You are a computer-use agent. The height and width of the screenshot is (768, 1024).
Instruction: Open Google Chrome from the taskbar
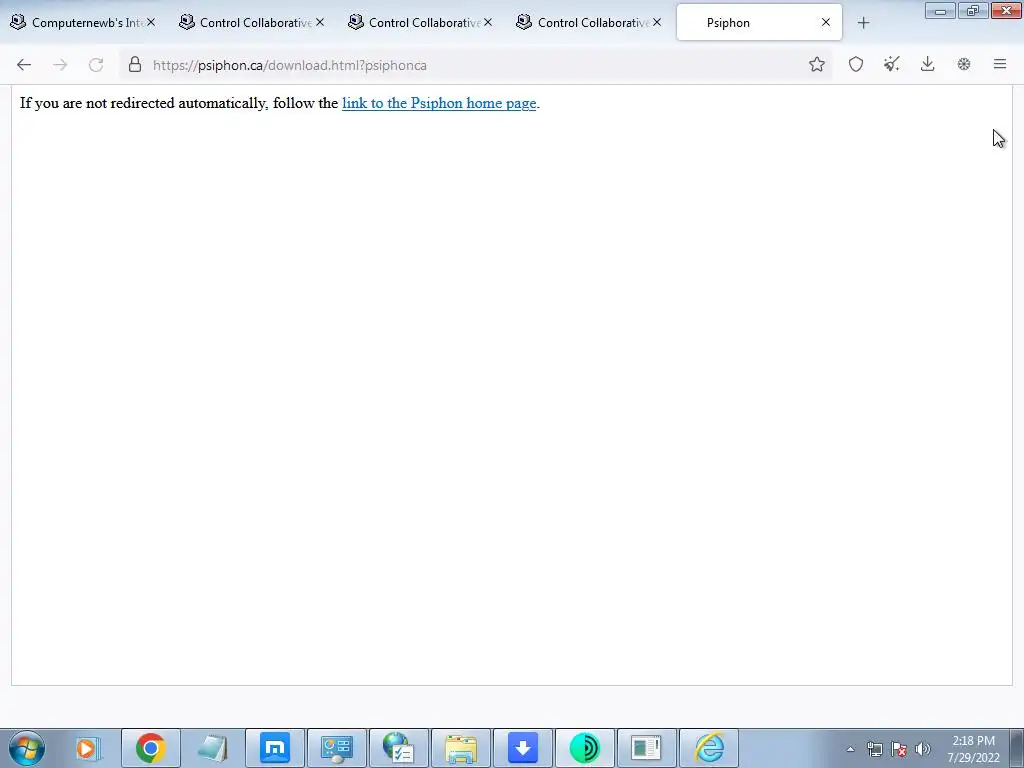[x=151, y=748]
